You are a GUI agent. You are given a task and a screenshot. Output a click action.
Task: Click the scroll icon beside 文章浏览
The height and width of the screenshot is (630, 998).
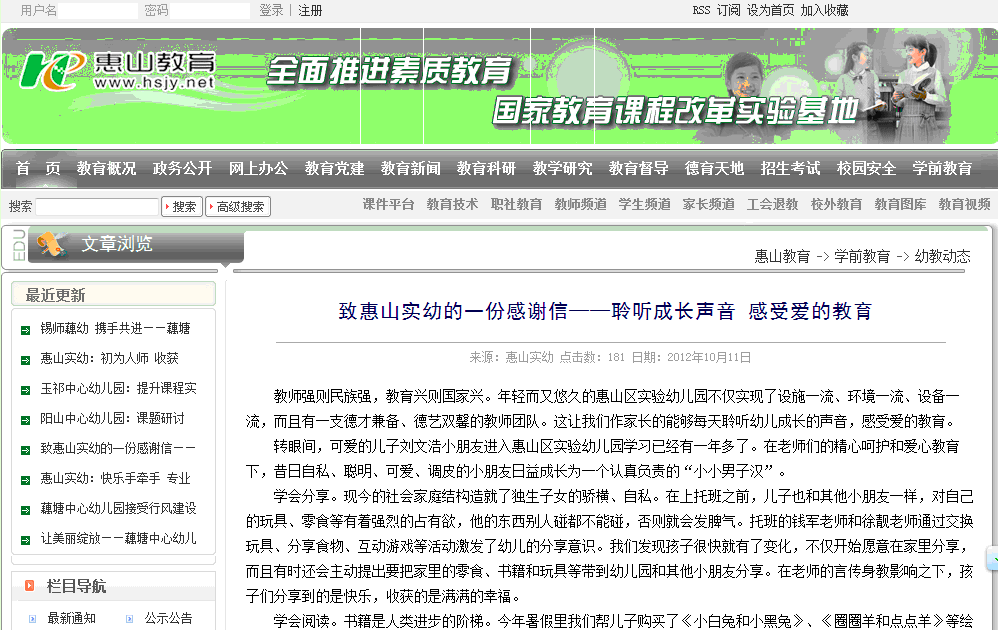point(52,243)
